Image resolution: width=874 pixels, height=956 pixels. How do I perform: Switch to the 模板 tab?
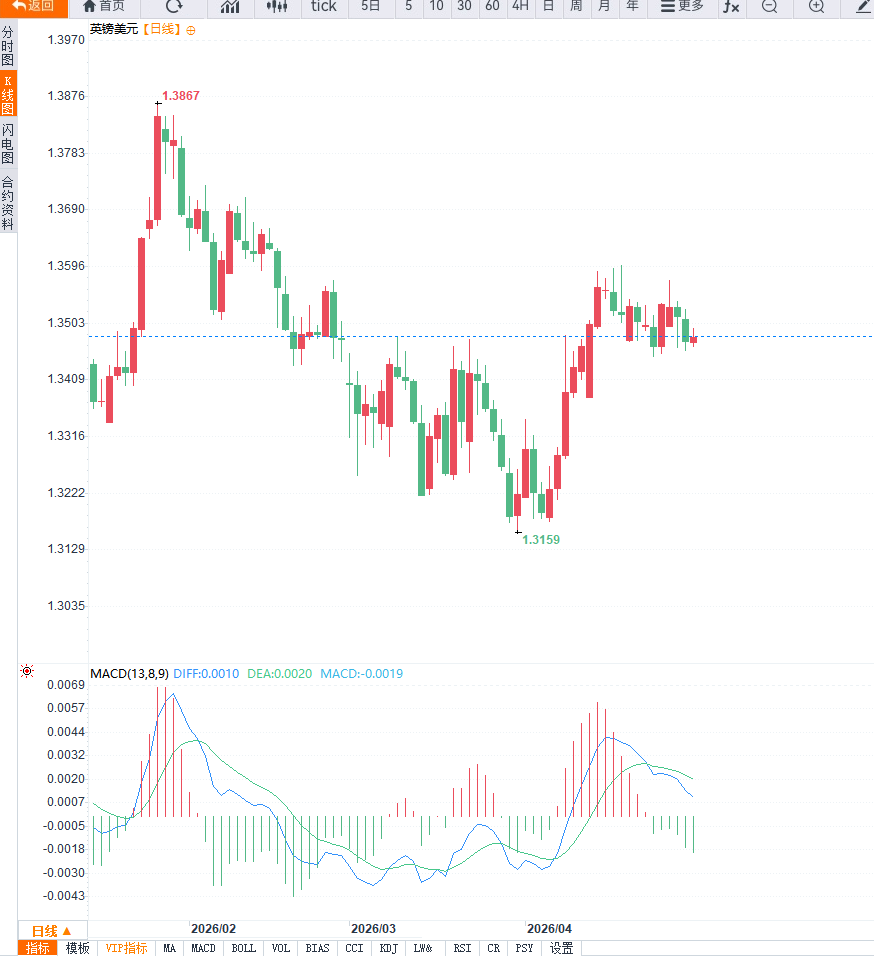77,948
